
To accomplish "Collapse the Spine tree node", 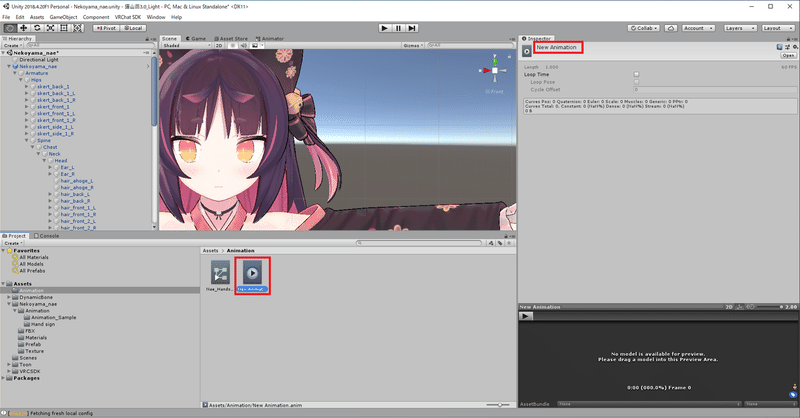I will click(27, 140).
